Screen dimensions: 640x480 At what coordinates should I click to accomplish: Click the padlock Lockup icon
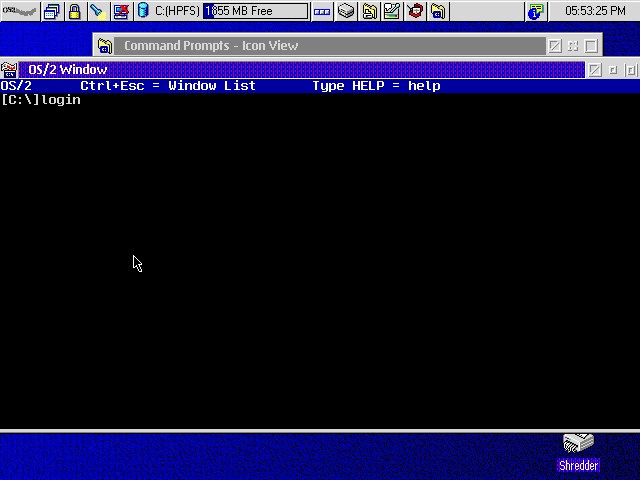click(75, 11)
